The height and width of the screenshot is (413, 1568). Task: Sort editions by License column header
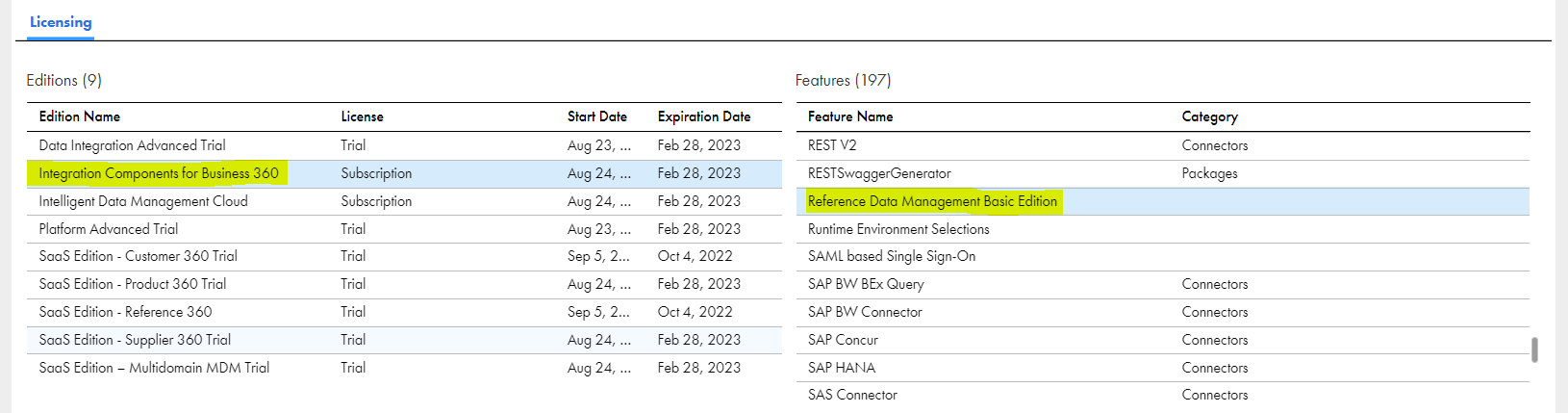pyautogui.click(x=362, y=116)
